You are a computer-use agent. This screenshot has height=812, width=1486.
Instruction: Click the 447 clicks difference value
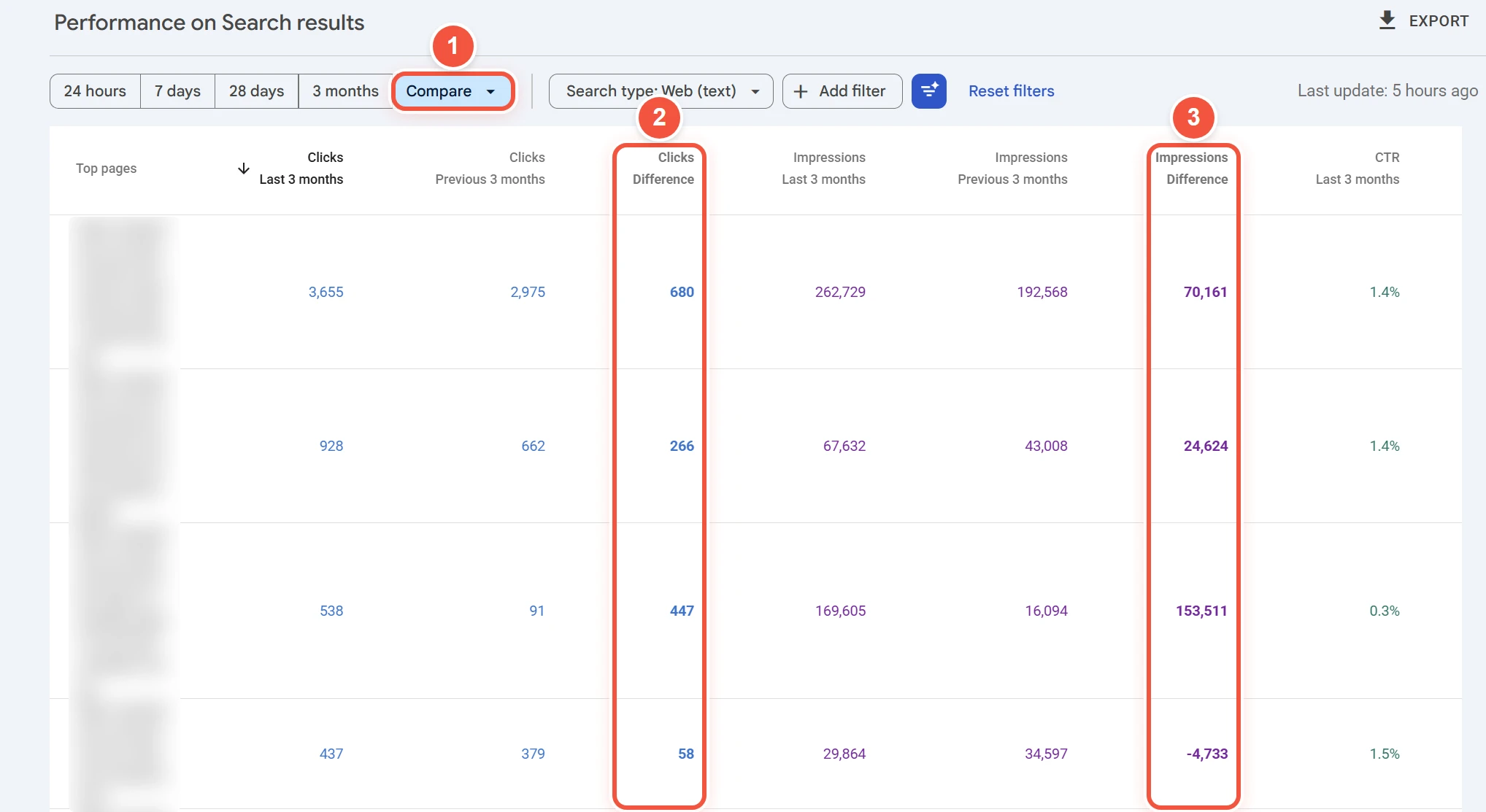coord(682,611)
